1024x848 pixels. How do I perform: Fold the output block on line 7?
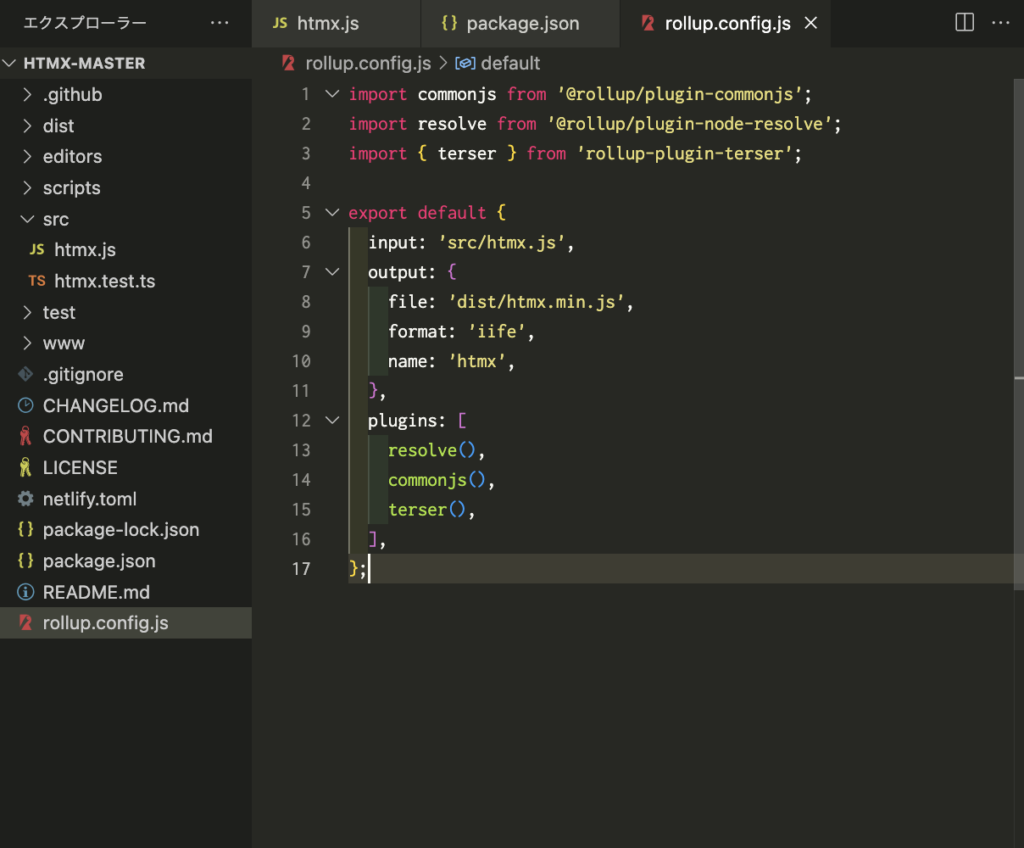tap(332, 272)
